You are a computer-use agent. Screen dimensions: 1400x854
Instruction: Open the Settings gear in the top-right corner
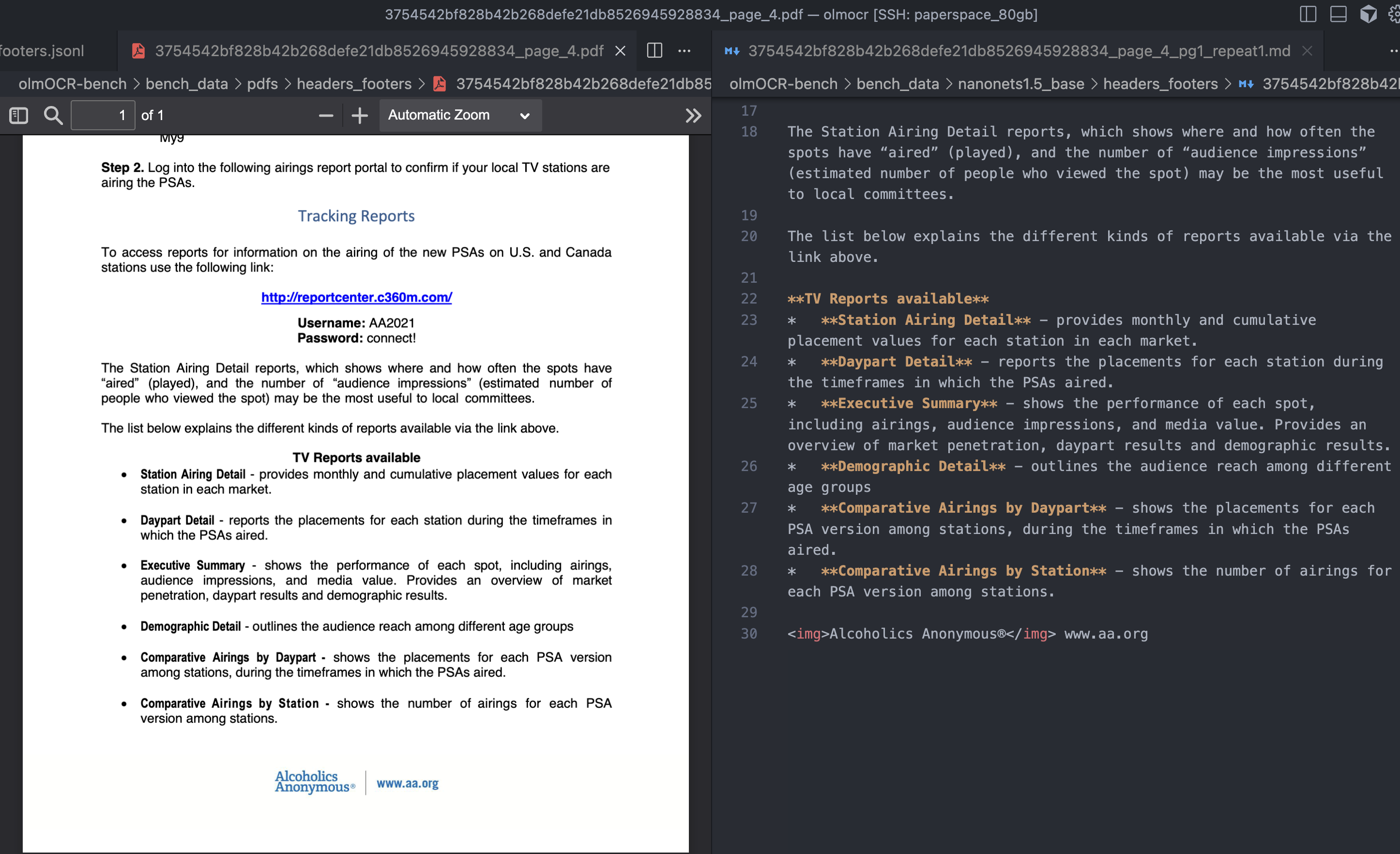[1396, 14]
